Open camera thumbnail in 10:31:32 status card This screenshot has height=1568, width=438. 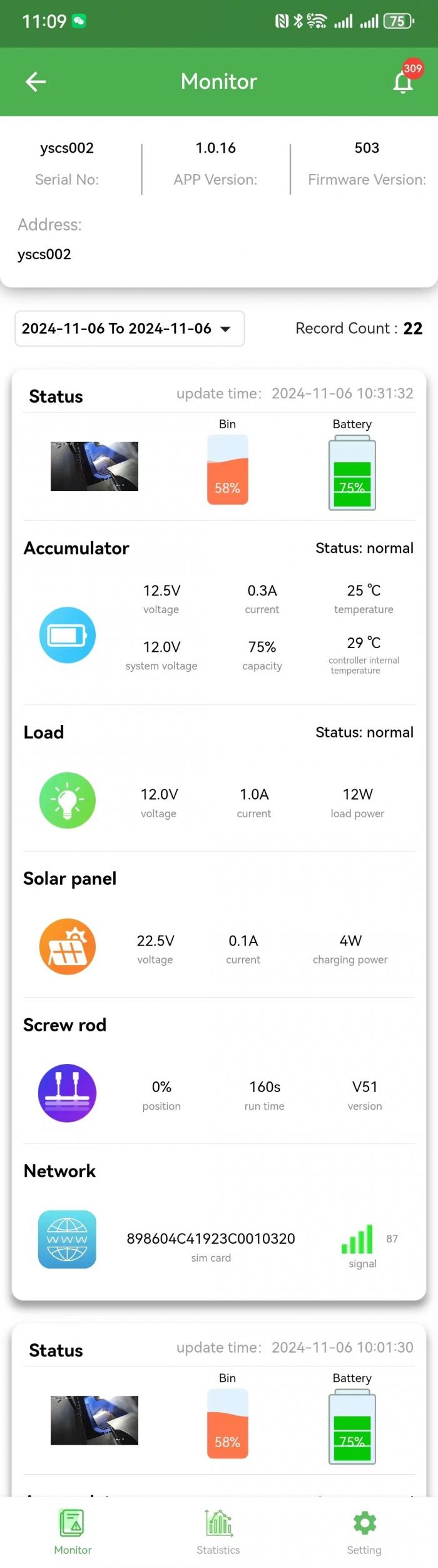point(94,467)
